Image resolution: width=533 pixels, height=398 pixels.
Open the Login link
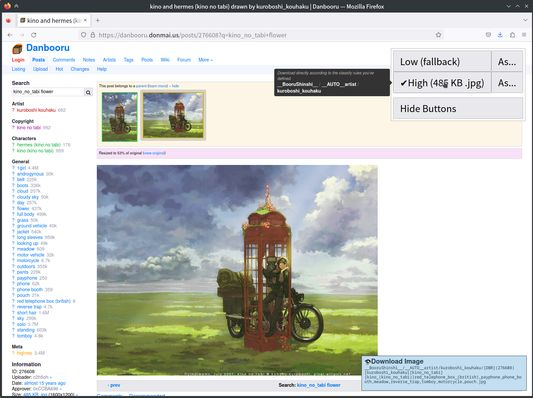[x=18, y=60]
